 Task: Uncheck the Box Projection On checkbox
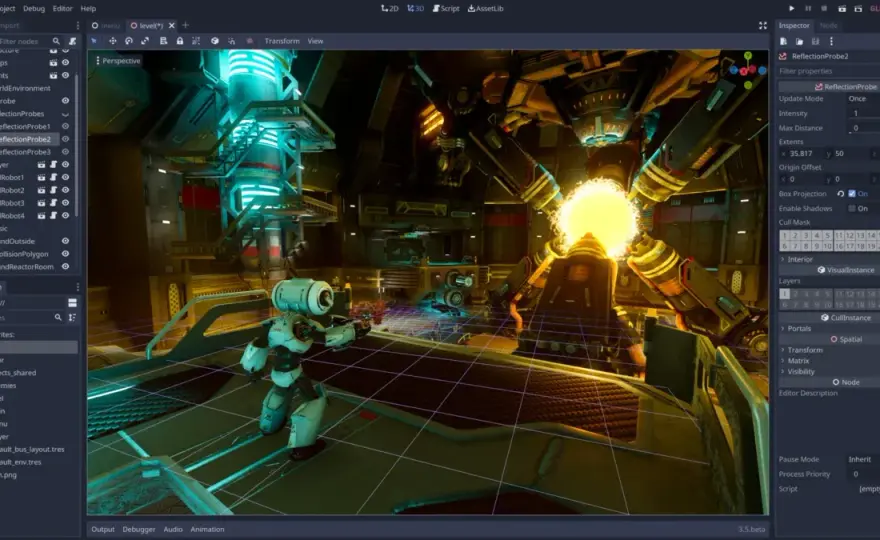tap(852, 194)
